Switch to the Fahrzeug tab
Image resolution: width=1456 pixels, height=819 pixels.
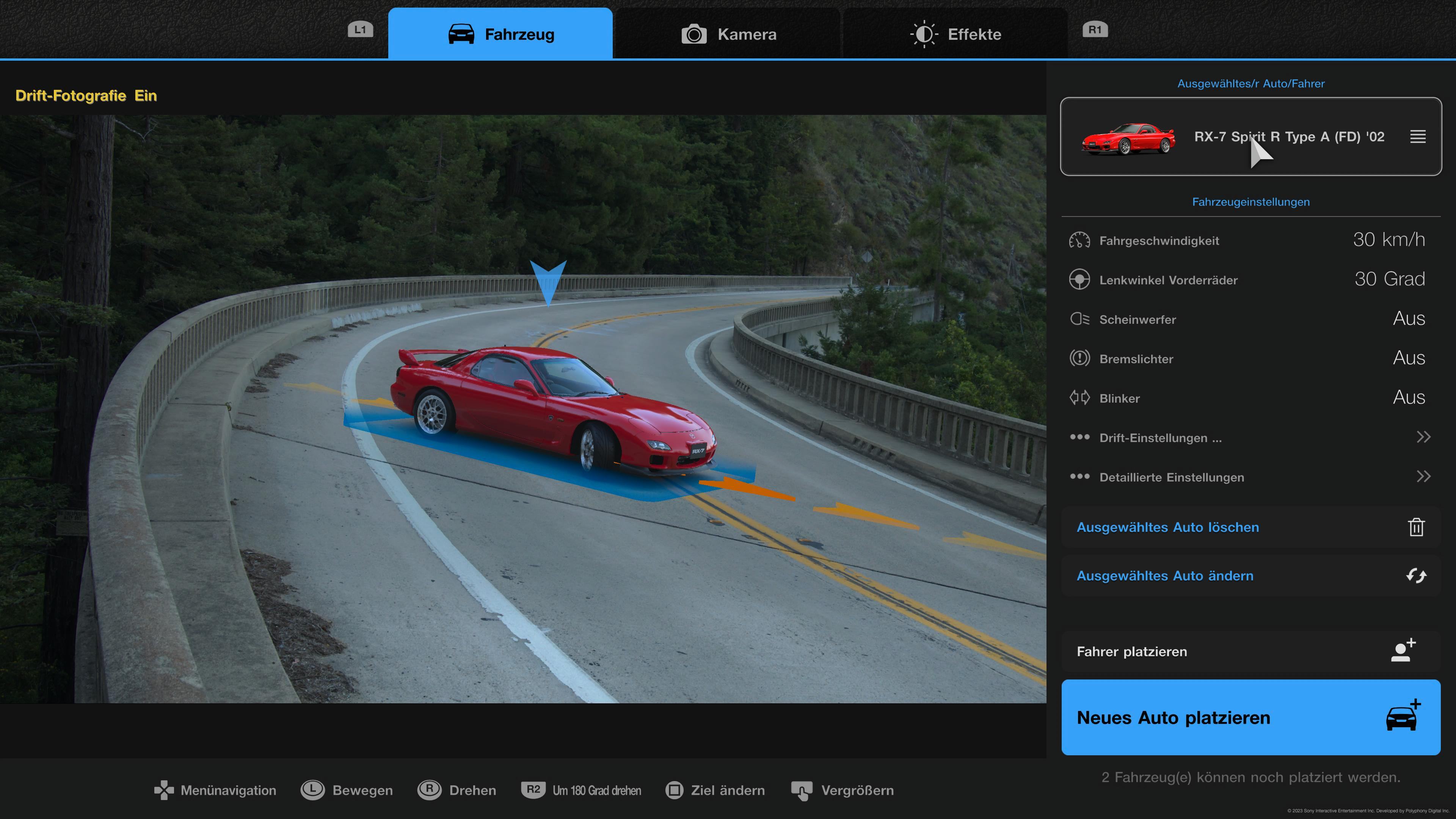(500, 33)
